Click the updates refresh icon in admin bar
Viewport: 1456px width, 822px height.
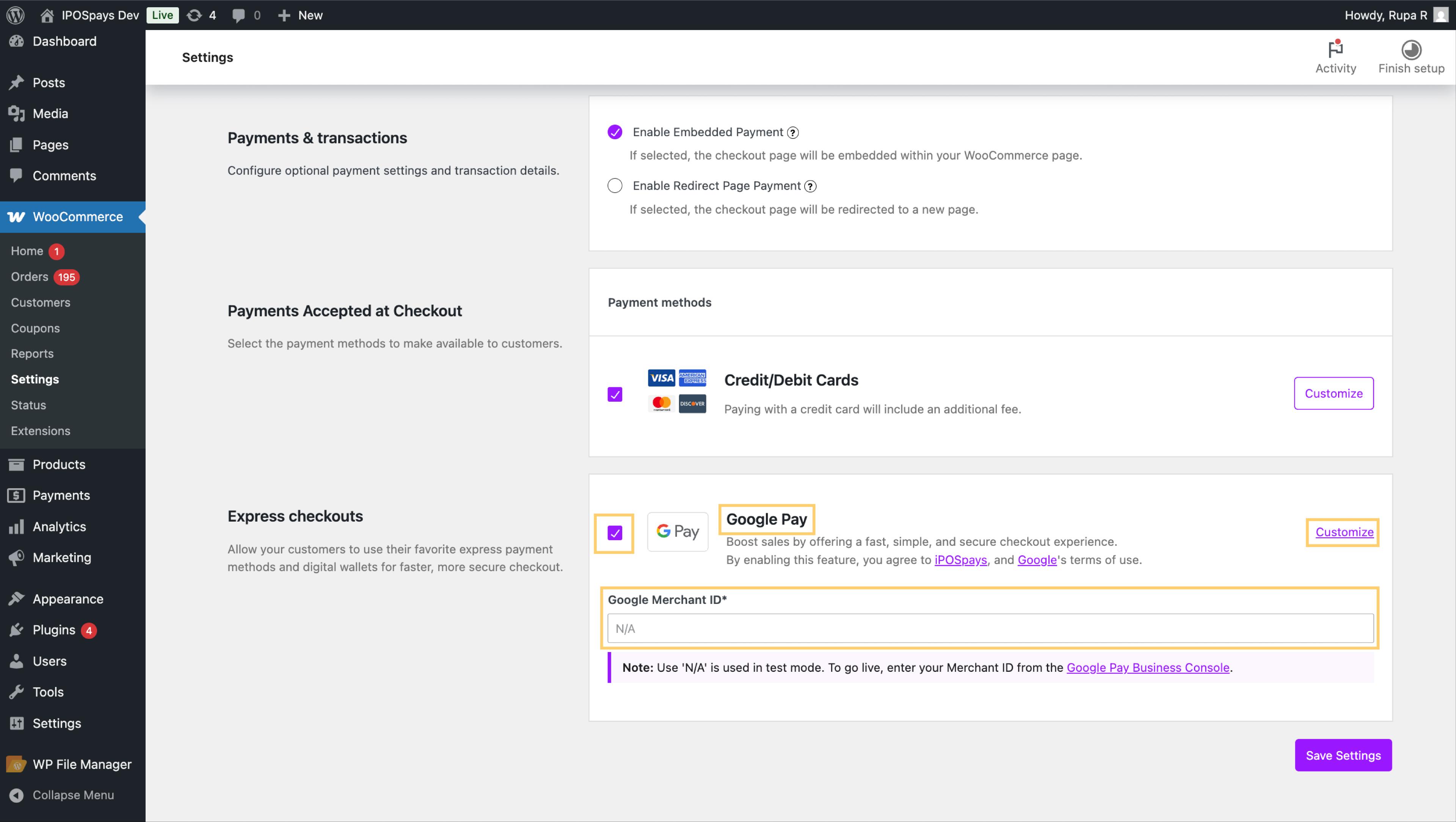coord(194,15)
